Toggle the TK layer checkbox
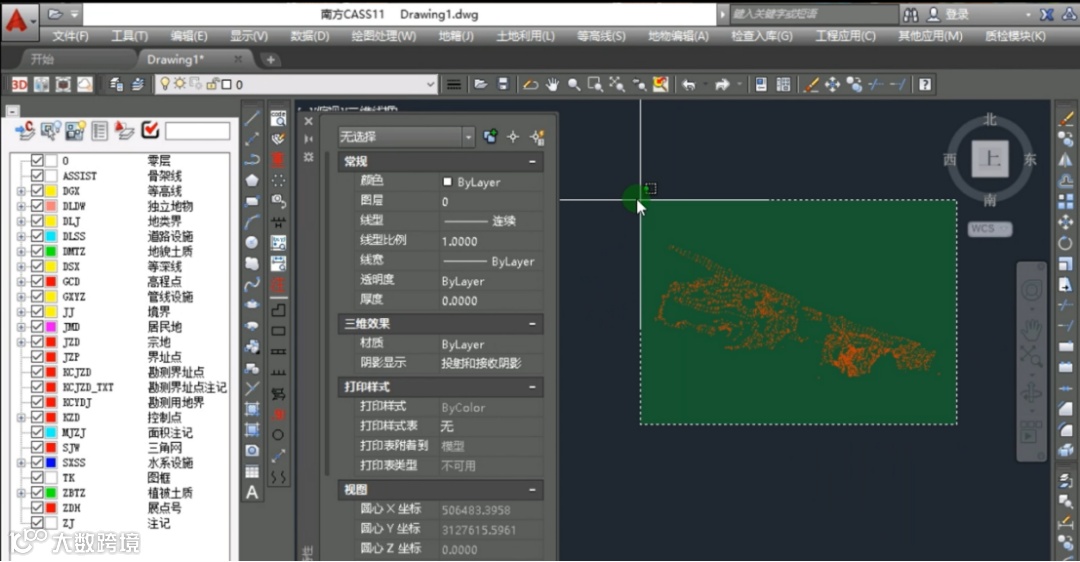The width and height of the screenshot is (1080, 562). [37, 478]
